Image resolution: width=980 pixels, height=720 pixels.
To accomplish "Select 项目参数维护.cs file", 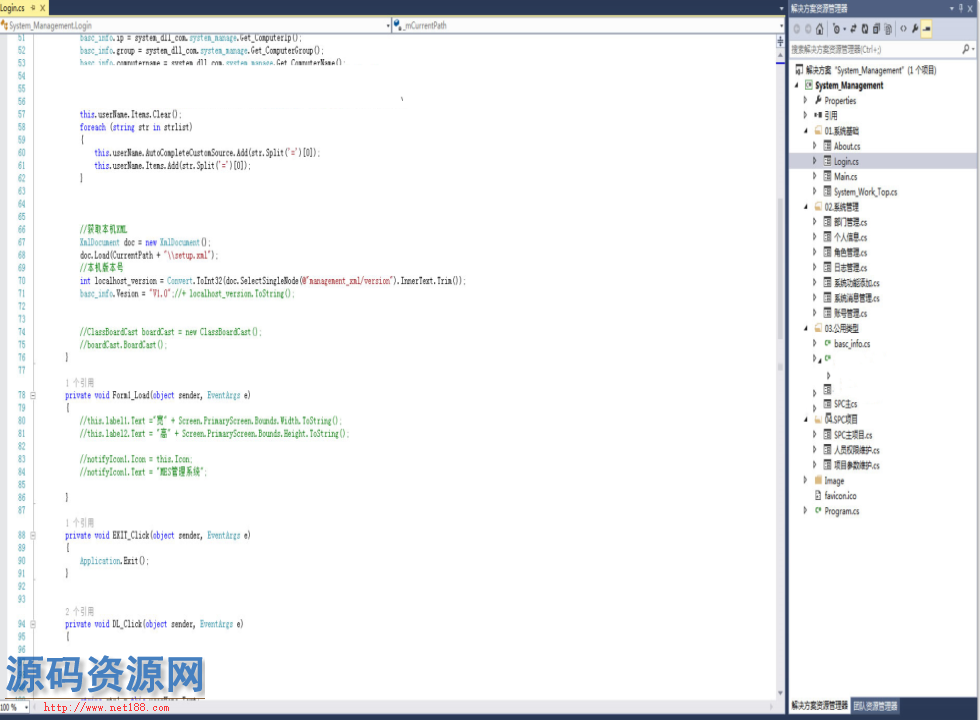I will [x=857, y=465].
